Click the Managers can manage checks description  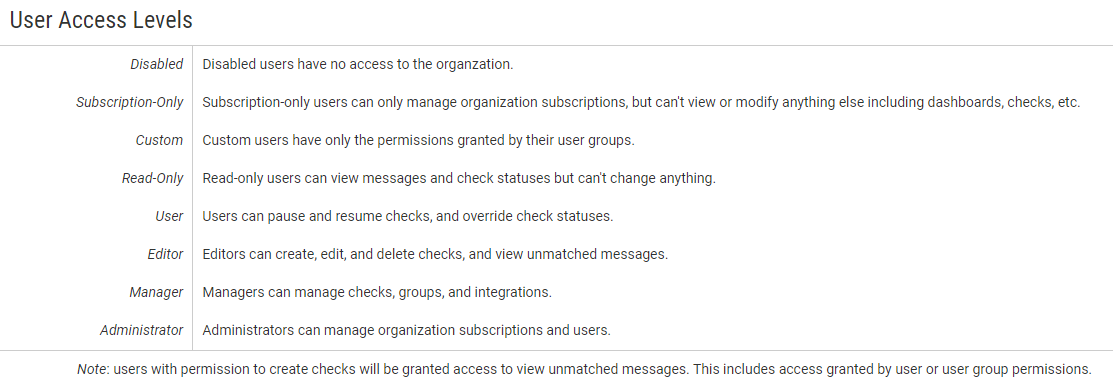[x=377, y=293]
